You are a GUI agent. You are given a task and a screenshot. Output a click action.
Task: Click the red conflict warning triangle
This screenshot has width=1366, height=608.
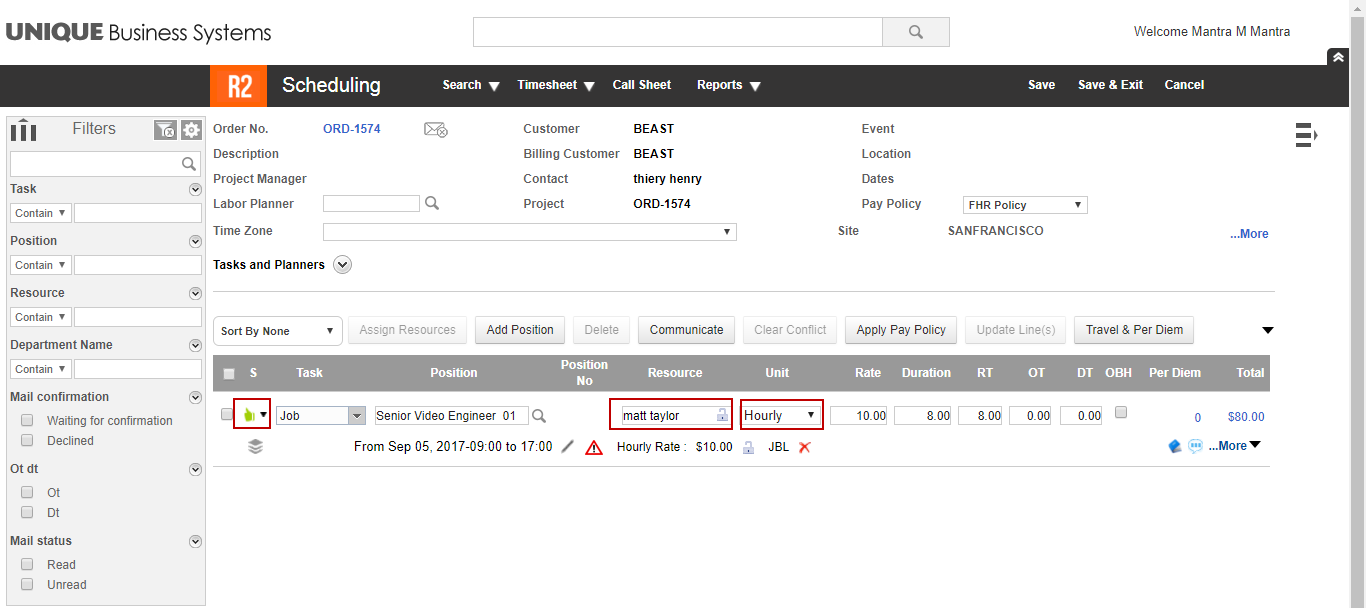pos(594,448)
